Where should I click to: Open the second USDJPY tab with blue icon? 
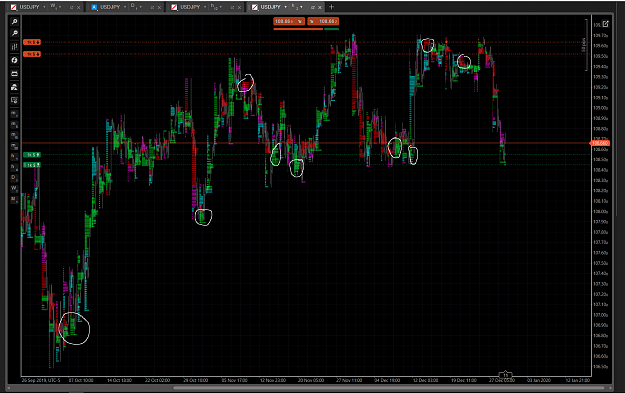[x=126, y=7]
